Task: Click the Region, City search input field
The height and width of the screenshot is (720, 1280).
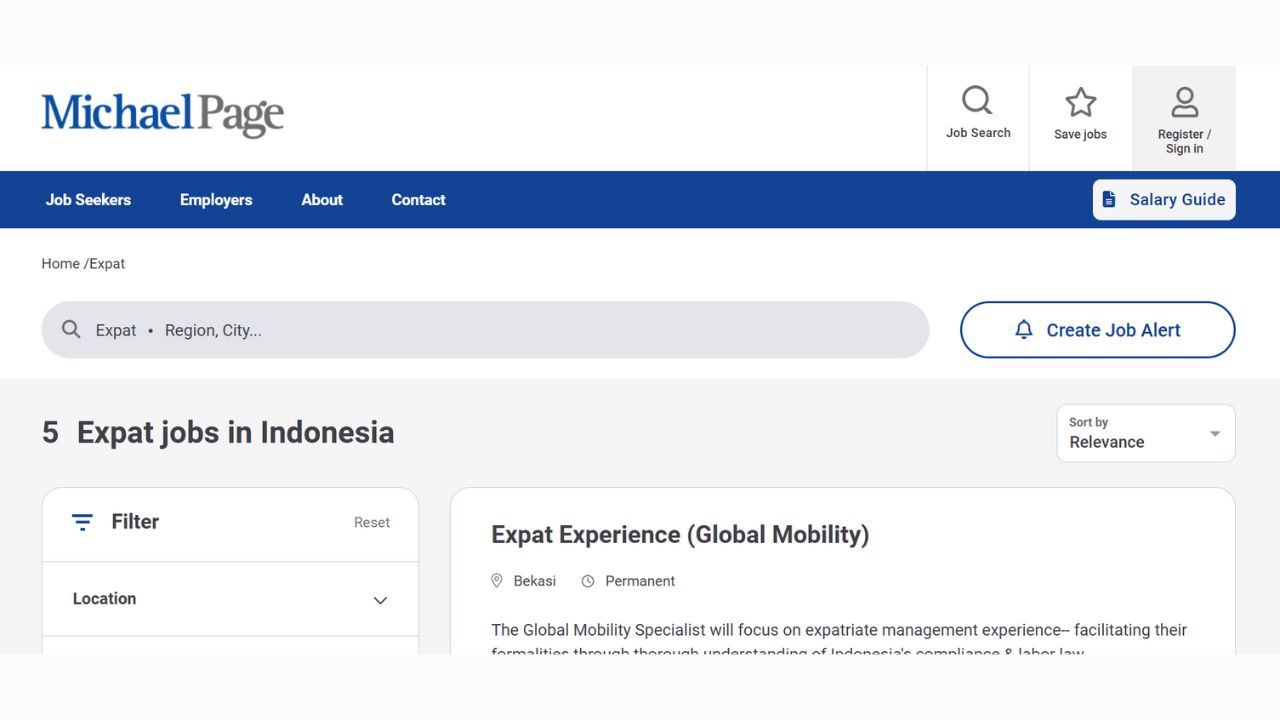Action: point(213,329)
